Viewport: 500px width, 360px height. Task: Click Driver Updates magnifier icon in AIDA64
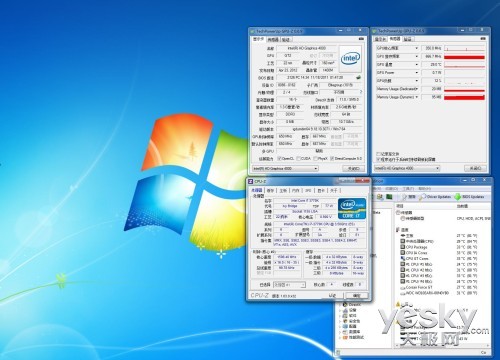422,197
